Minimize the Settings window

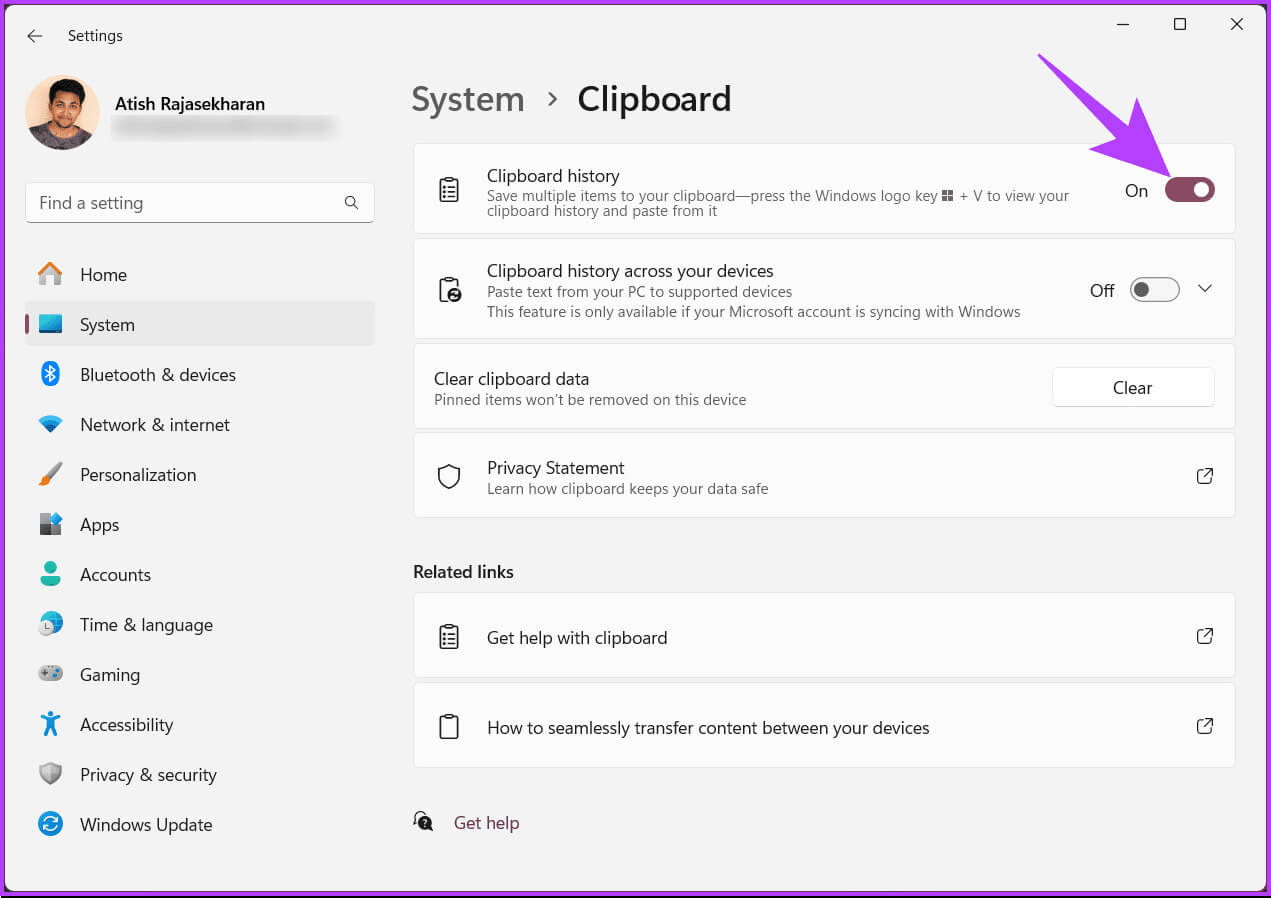1123,25
